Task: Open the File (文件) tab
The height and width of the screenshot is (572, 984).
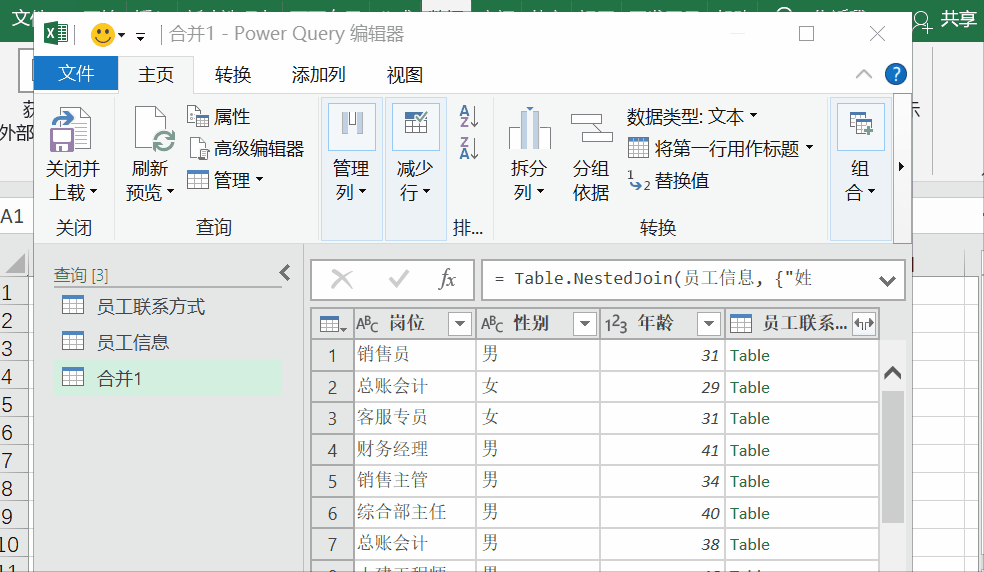Action: (x=75, y=73)
